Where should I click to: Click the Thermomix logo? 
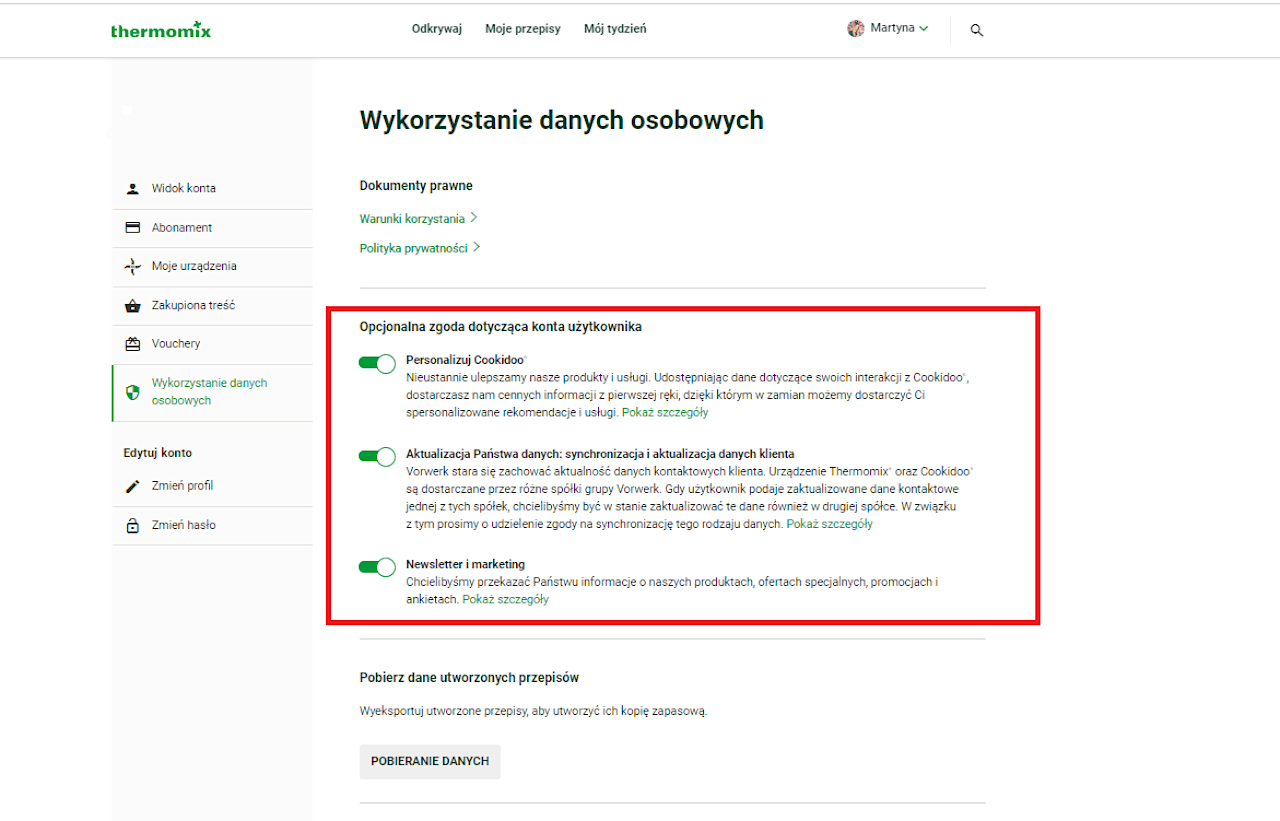tap(161, 30)
